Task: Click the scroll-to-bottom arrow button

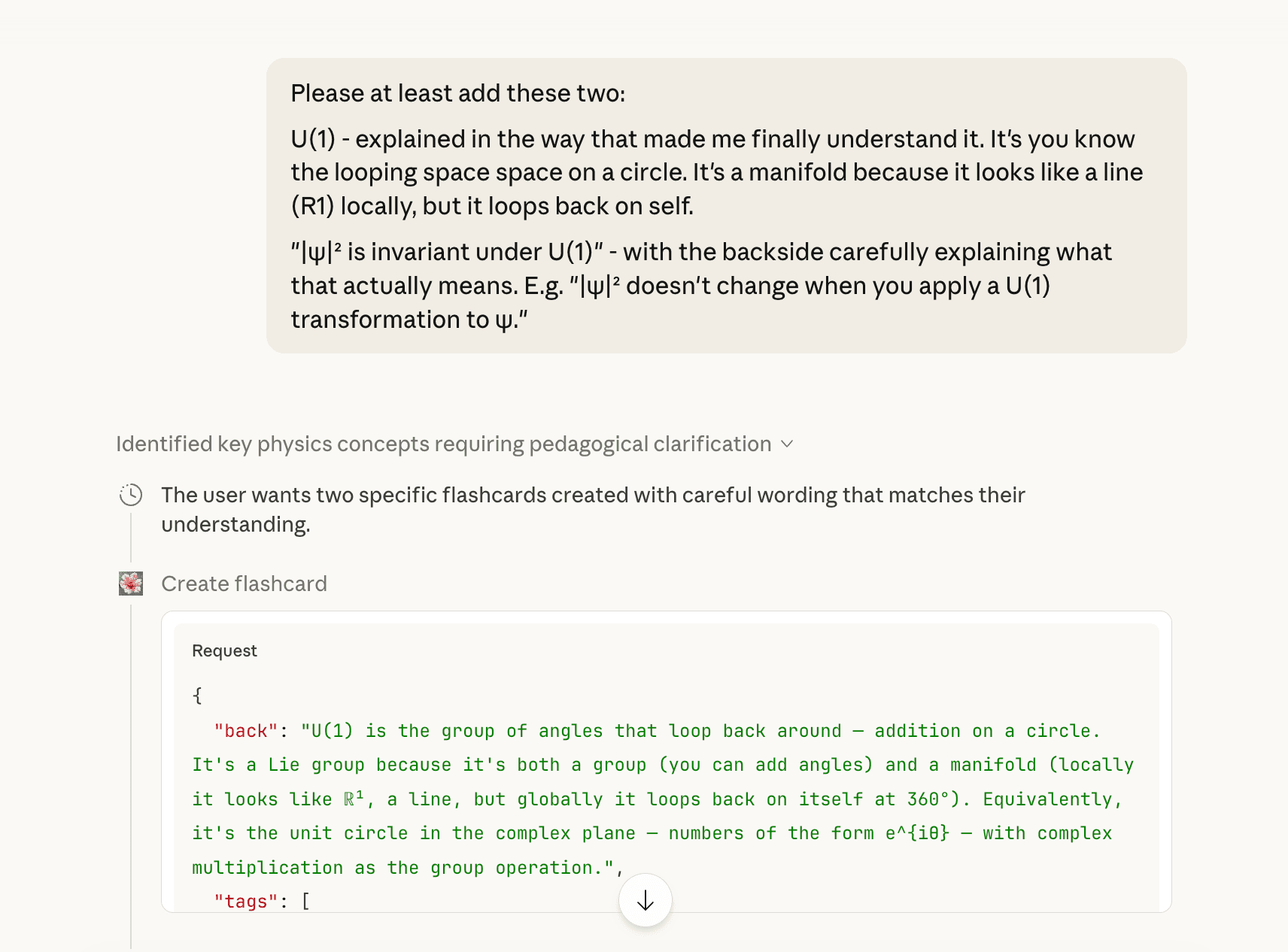Action: [x=645, y=900]
